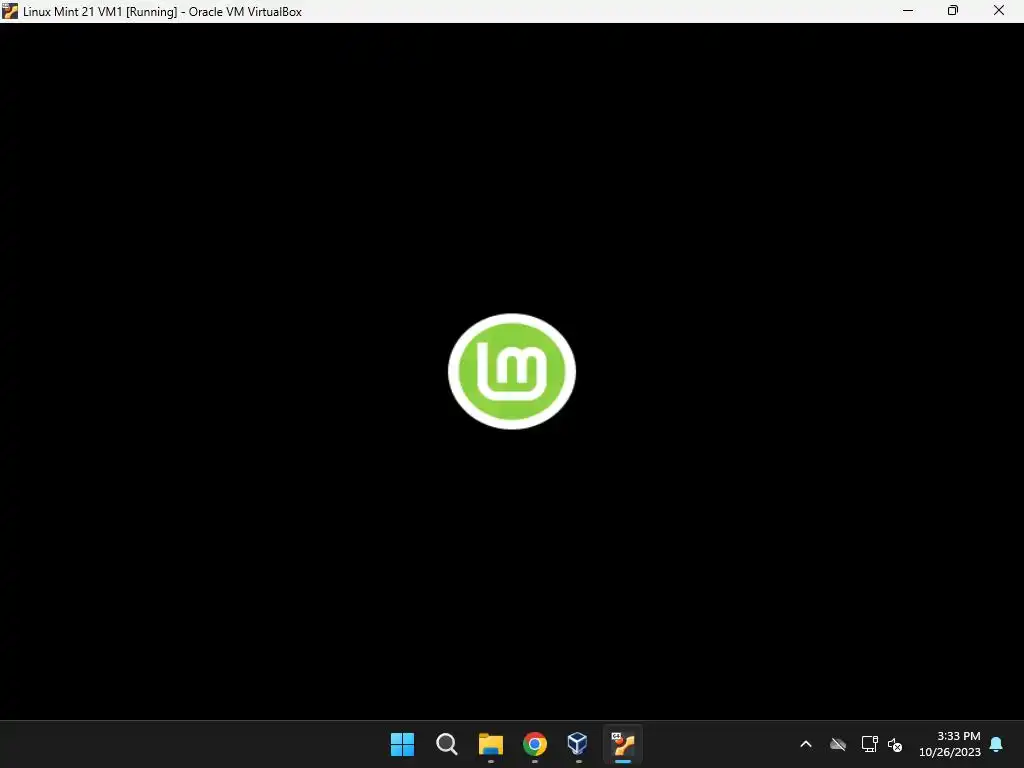Open the notification bell

(997, 744)
